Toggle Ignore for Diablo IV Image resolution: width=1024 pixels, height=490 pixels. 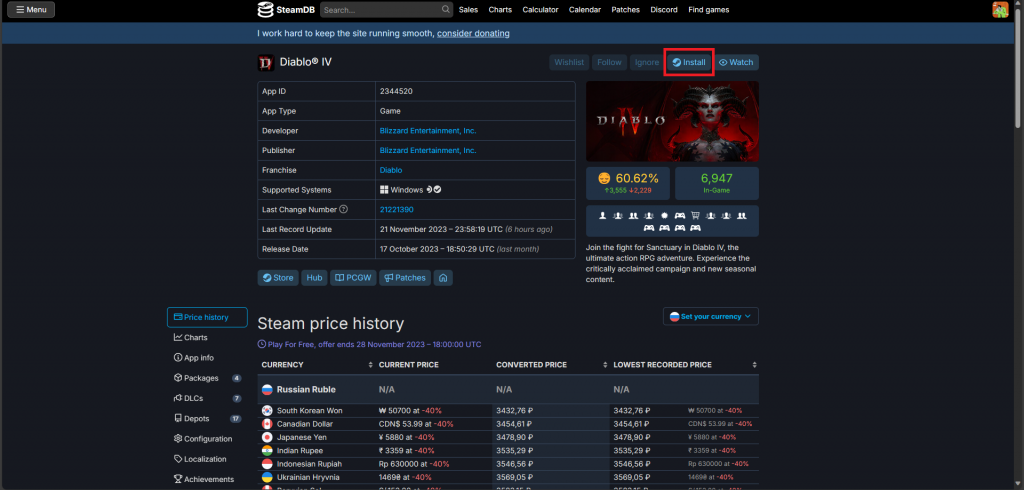coord(647,63)
